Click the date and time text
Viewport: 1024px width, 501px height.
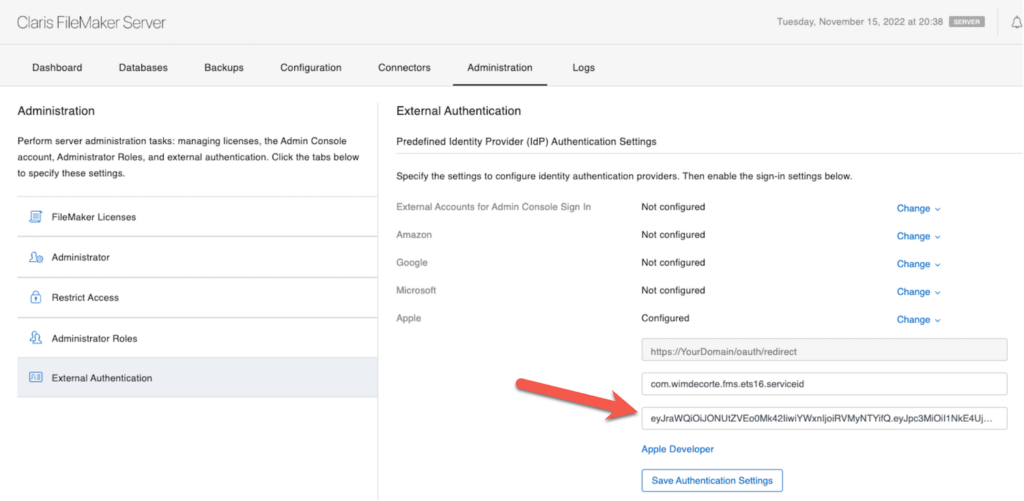(859, 22)
